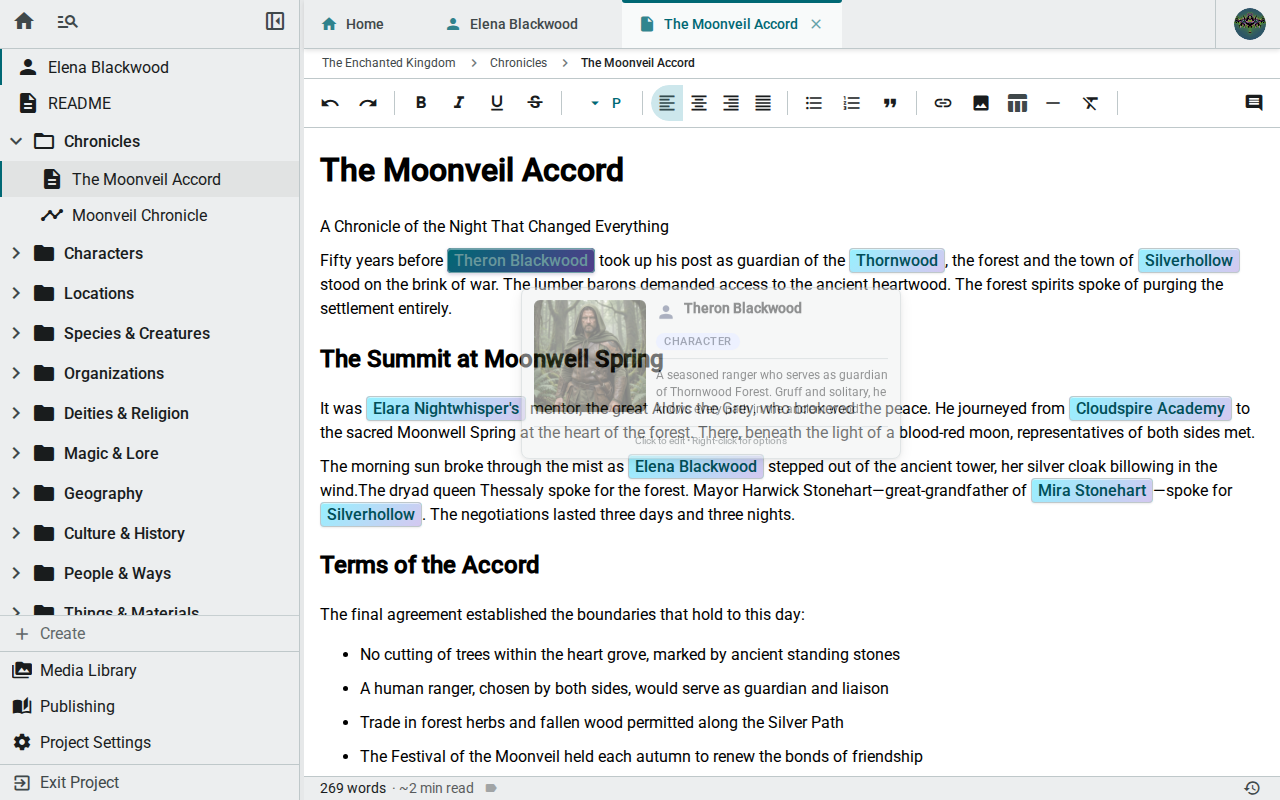Toggle underline formatting
Viewport: 1280px width, 800px height.
click(x=497, y=103)
